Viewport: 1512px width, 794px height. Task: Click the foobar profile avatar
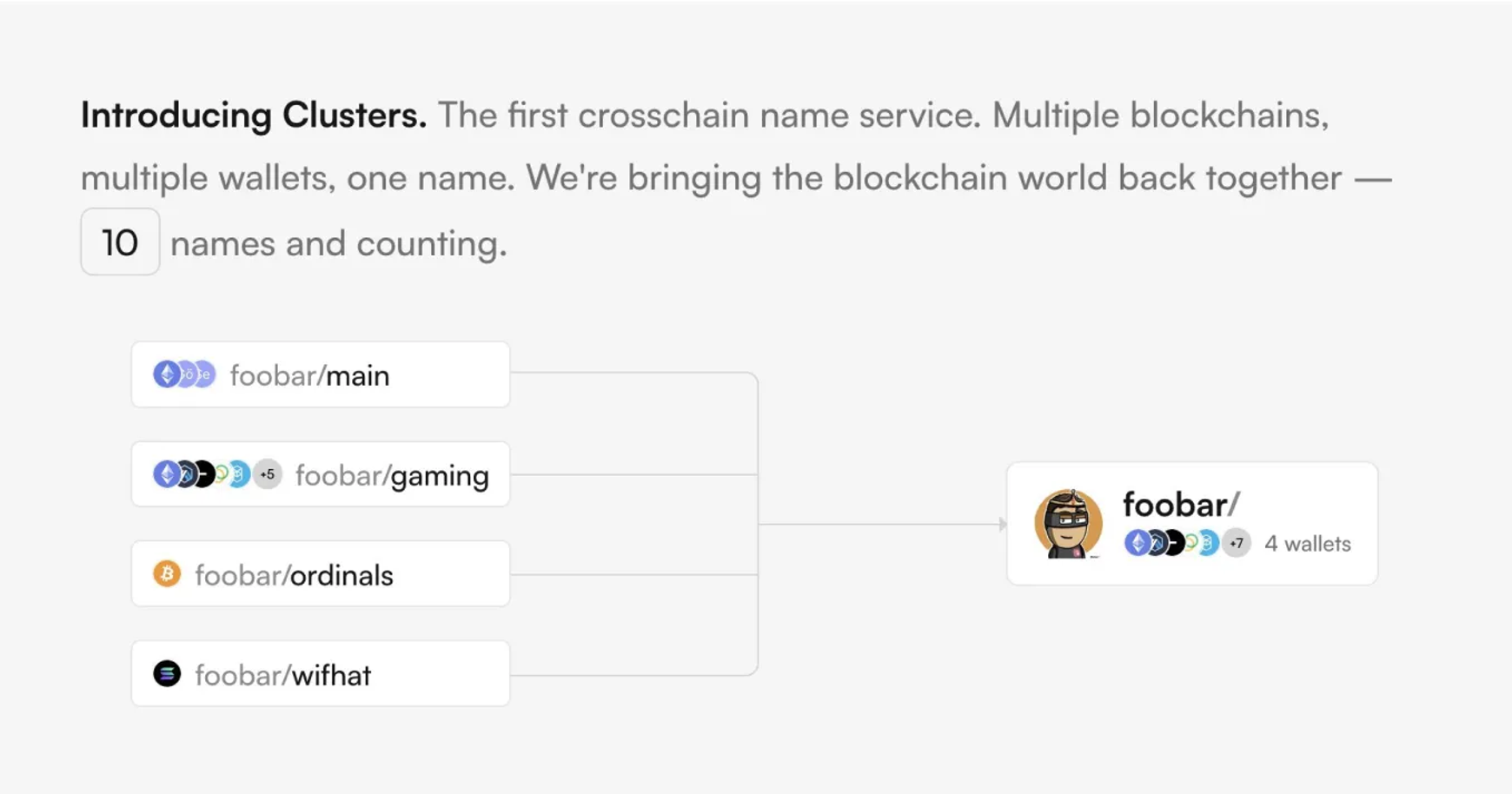(x=1068, y=524)
